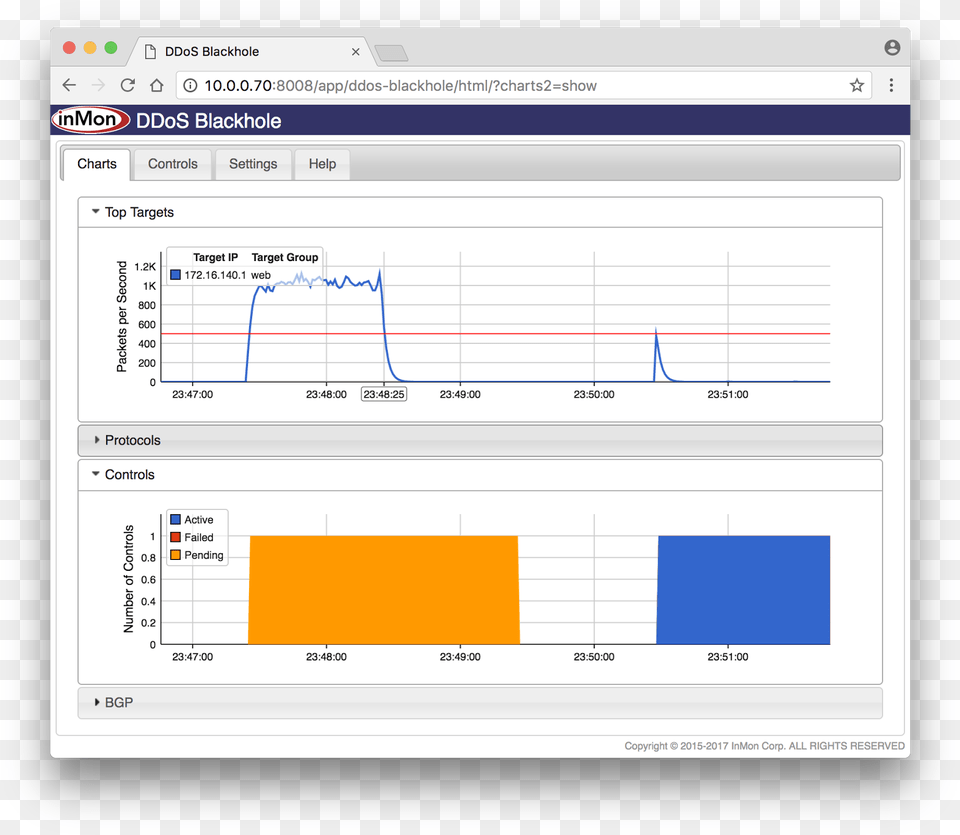This screenshot has width=960, height=835.
Task: Open the Help tab
Action: click(x=322, y=164)
